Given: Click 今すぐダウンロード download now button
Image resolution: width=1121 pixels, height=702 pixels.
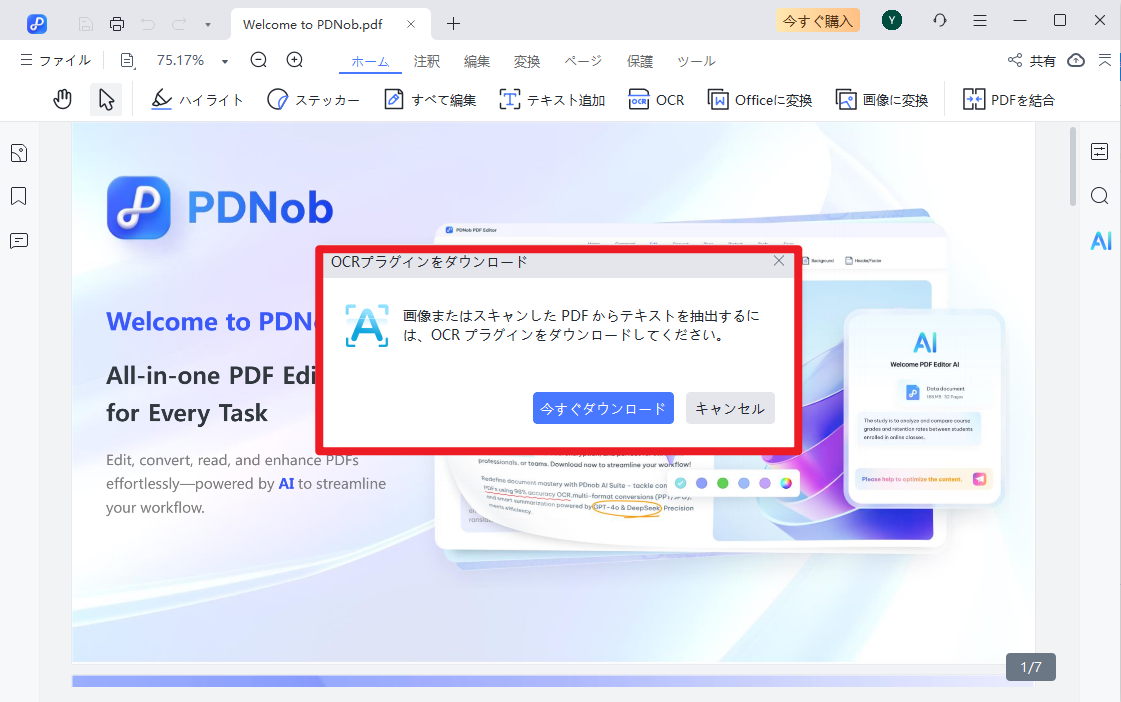Looking at the screenshot, I should (603, 408).
